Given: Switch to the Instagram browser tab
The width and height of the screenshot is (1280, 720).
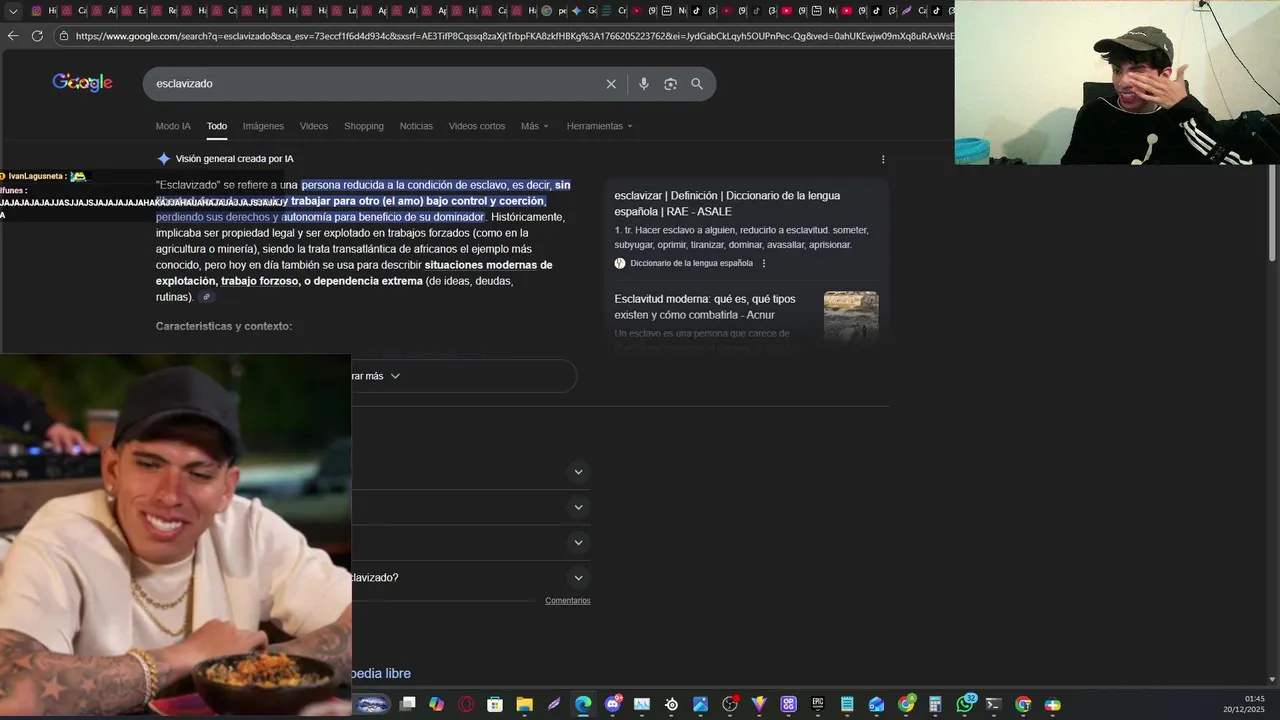Looking at the screenshot, I should pyautogui.click(x=43, y=11).
